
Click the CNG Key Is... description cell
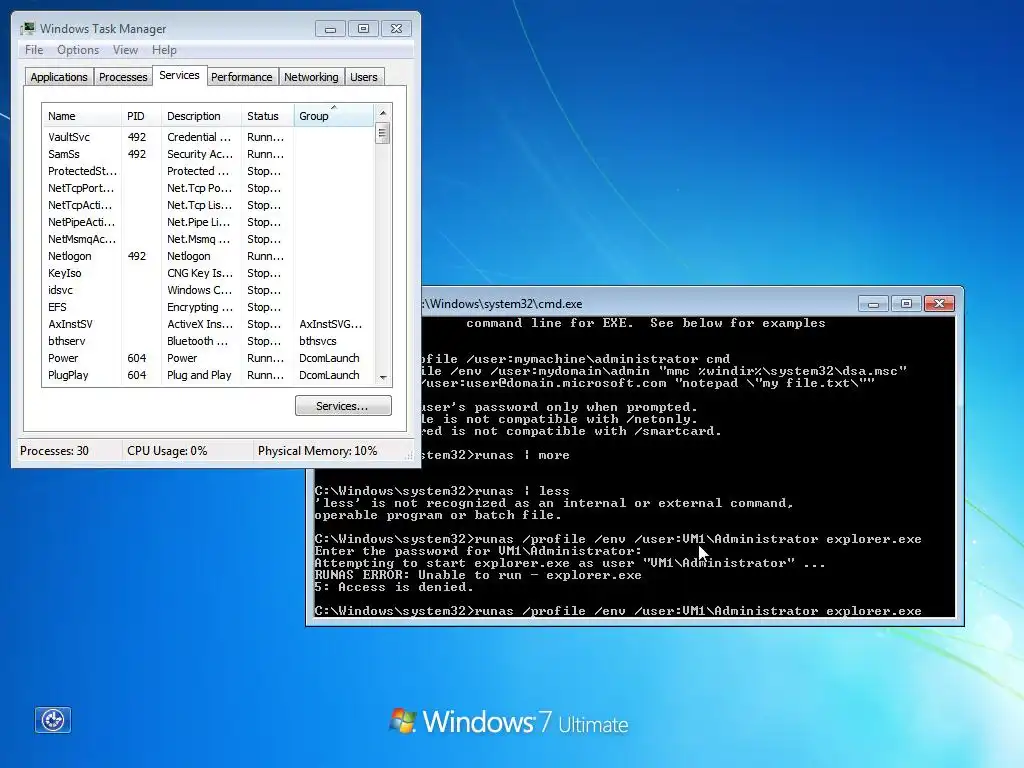(200, 273)
